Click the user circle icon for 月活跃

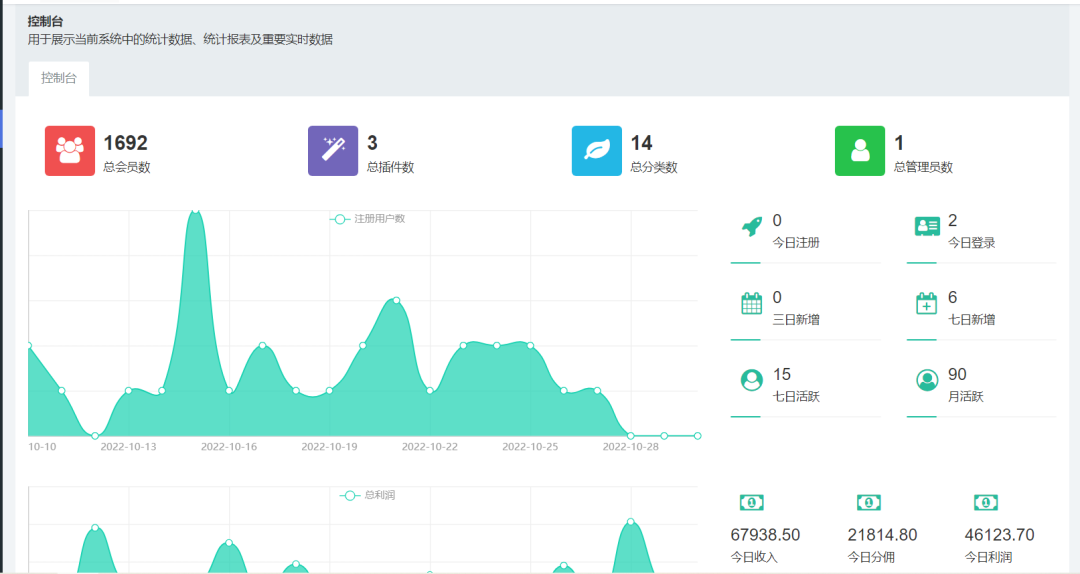tap(927, 381)
